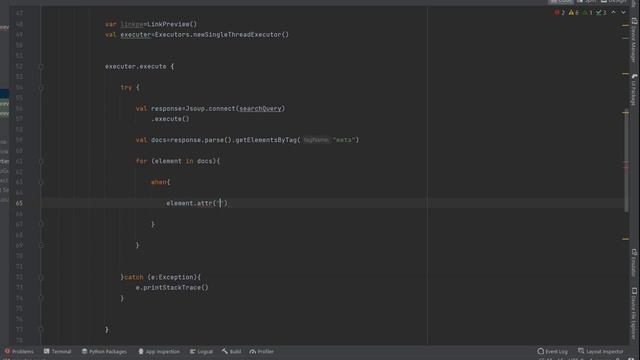Click 'response' variable declaration

click(x=166, y=109)
